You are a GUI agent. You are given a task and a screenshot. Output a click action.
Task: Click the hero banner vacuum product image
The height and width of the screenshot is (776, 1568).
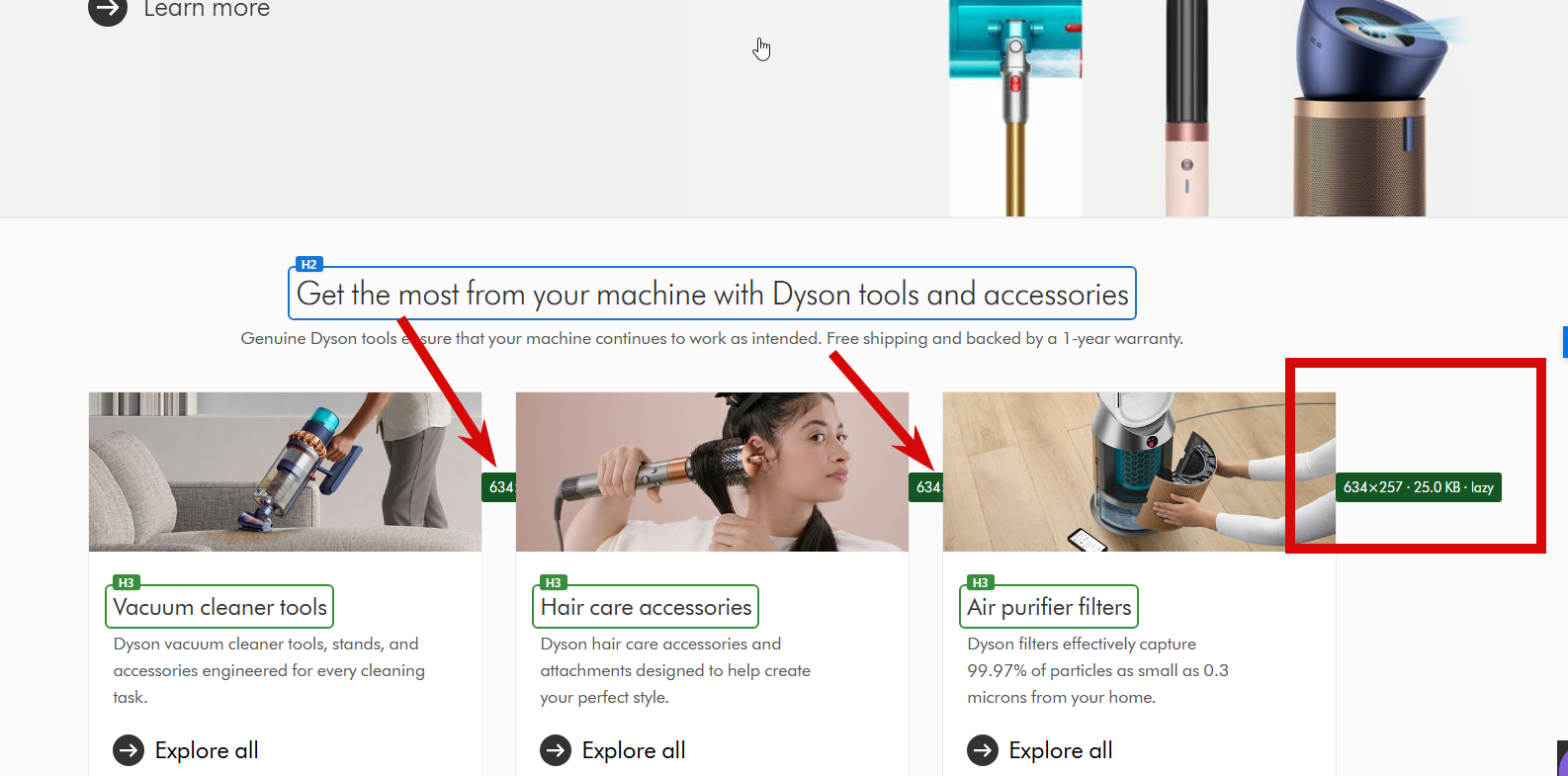click(1015, 108)
